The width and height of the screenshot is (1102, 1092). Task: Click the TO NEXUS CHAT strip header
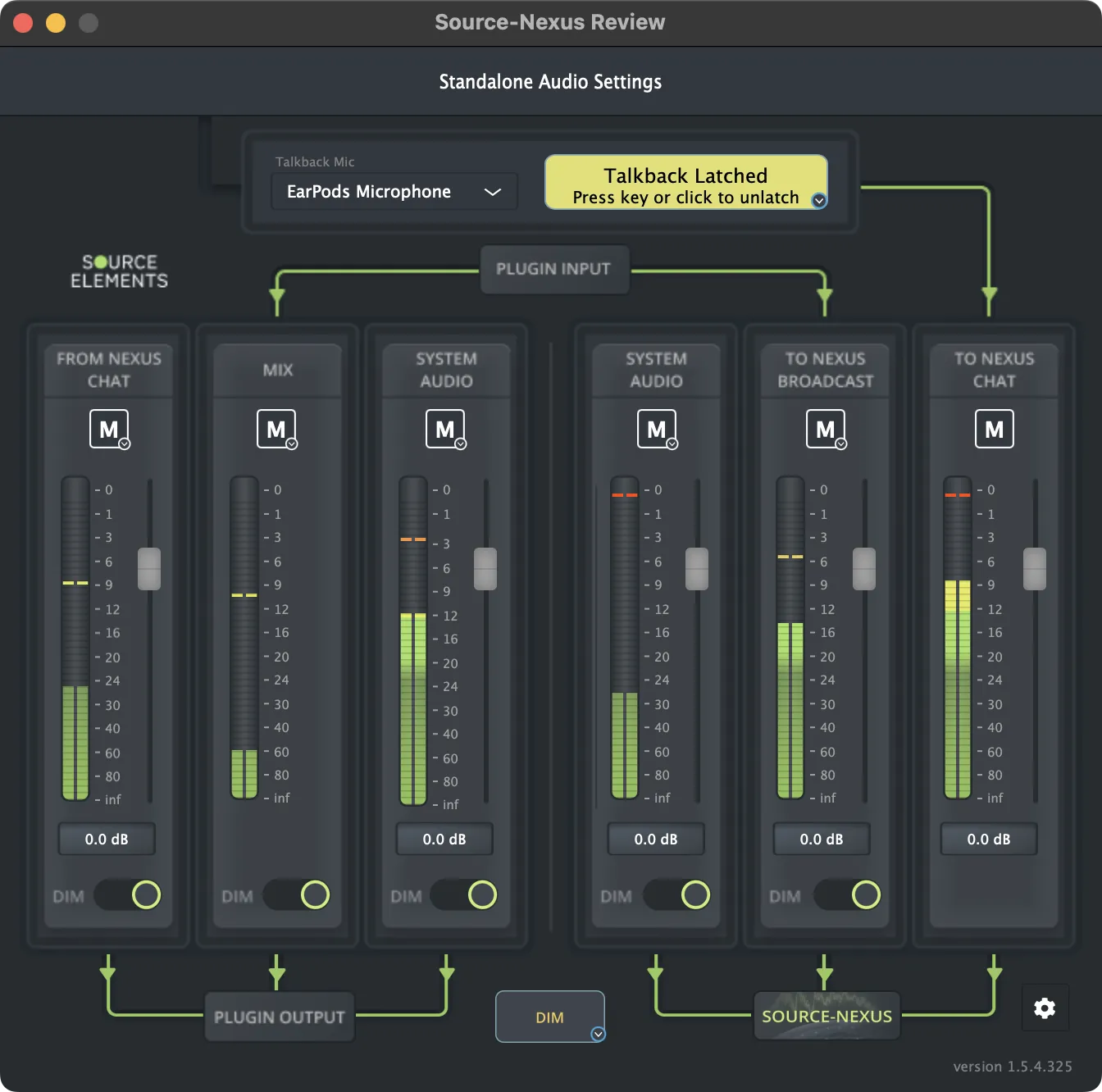pyautogui.click(x=995, y=370)
